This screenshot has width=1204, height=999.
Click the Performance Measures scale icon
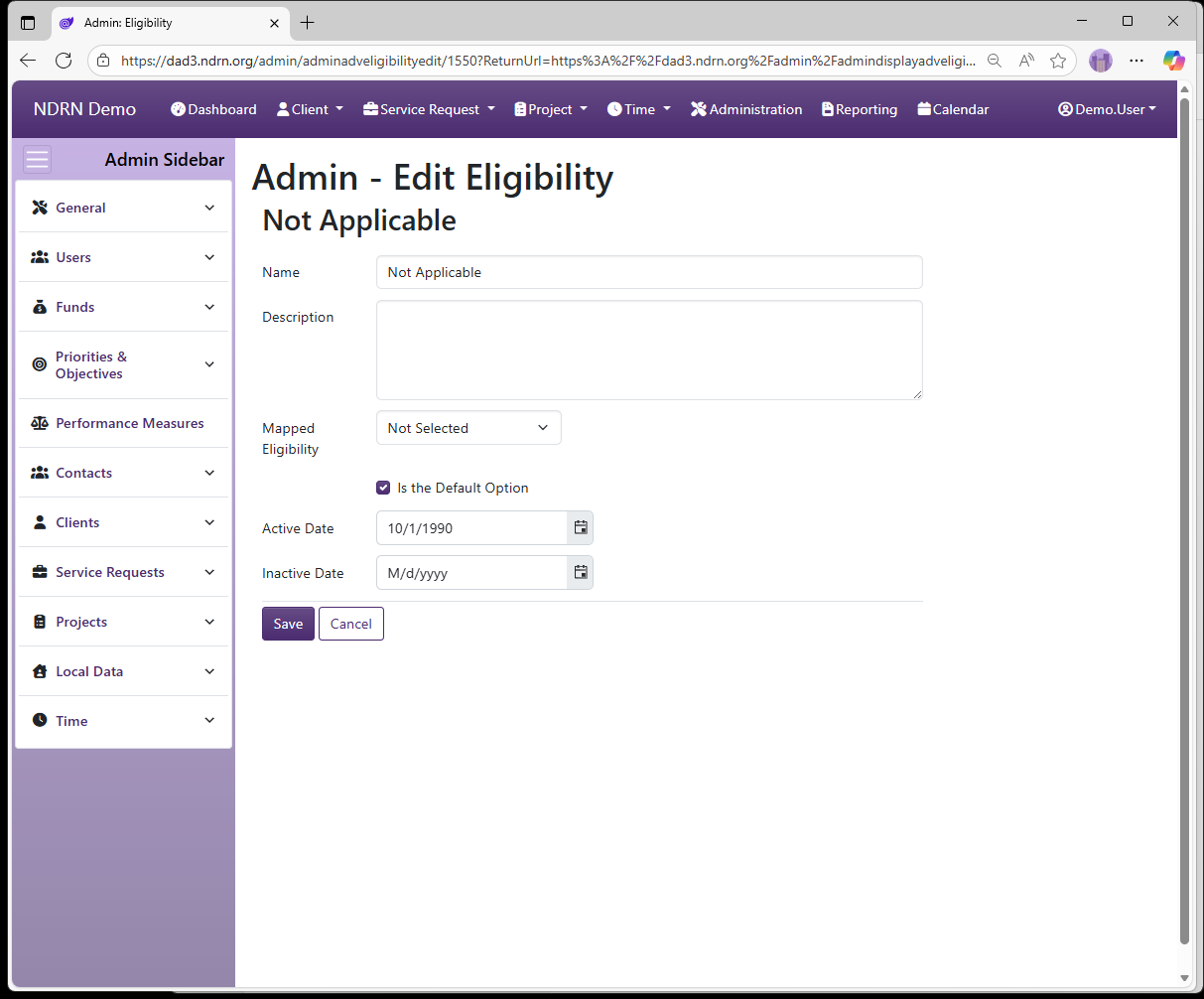point(40,423)
